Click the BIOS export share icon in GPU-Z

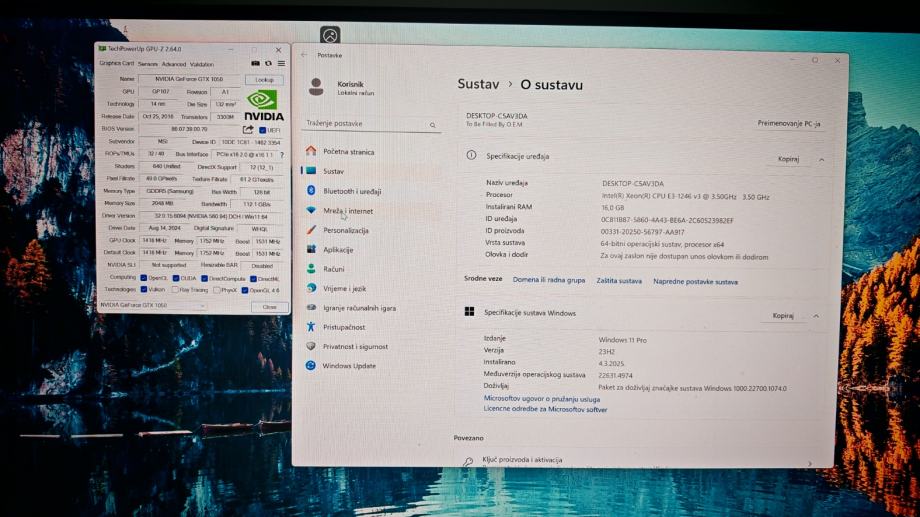click(x=248, y=130)
